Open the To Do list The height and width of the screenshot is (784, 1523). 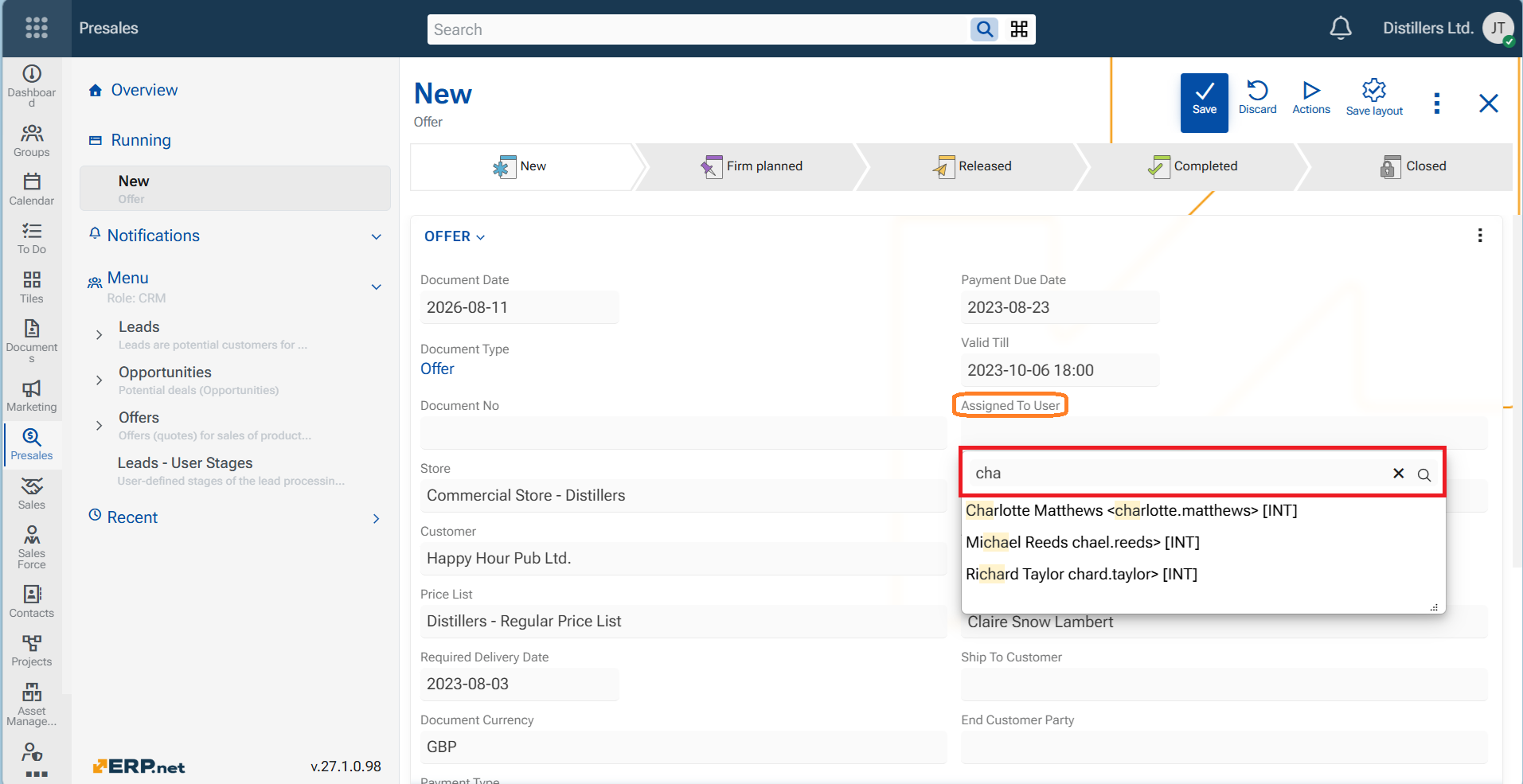coord(32,238)
